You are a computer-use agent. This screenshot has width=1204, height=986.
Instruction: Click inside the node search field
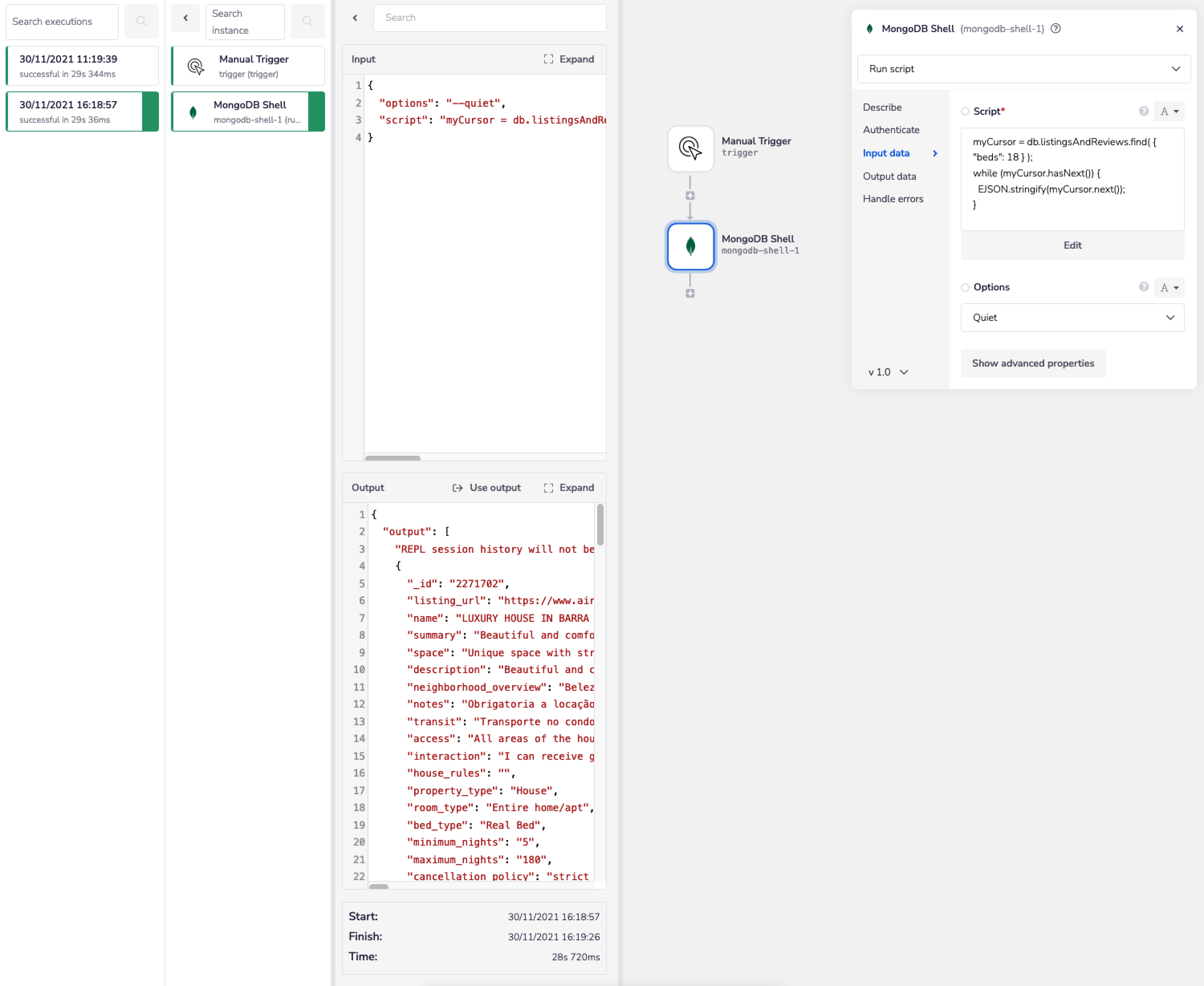pos(489,18)
